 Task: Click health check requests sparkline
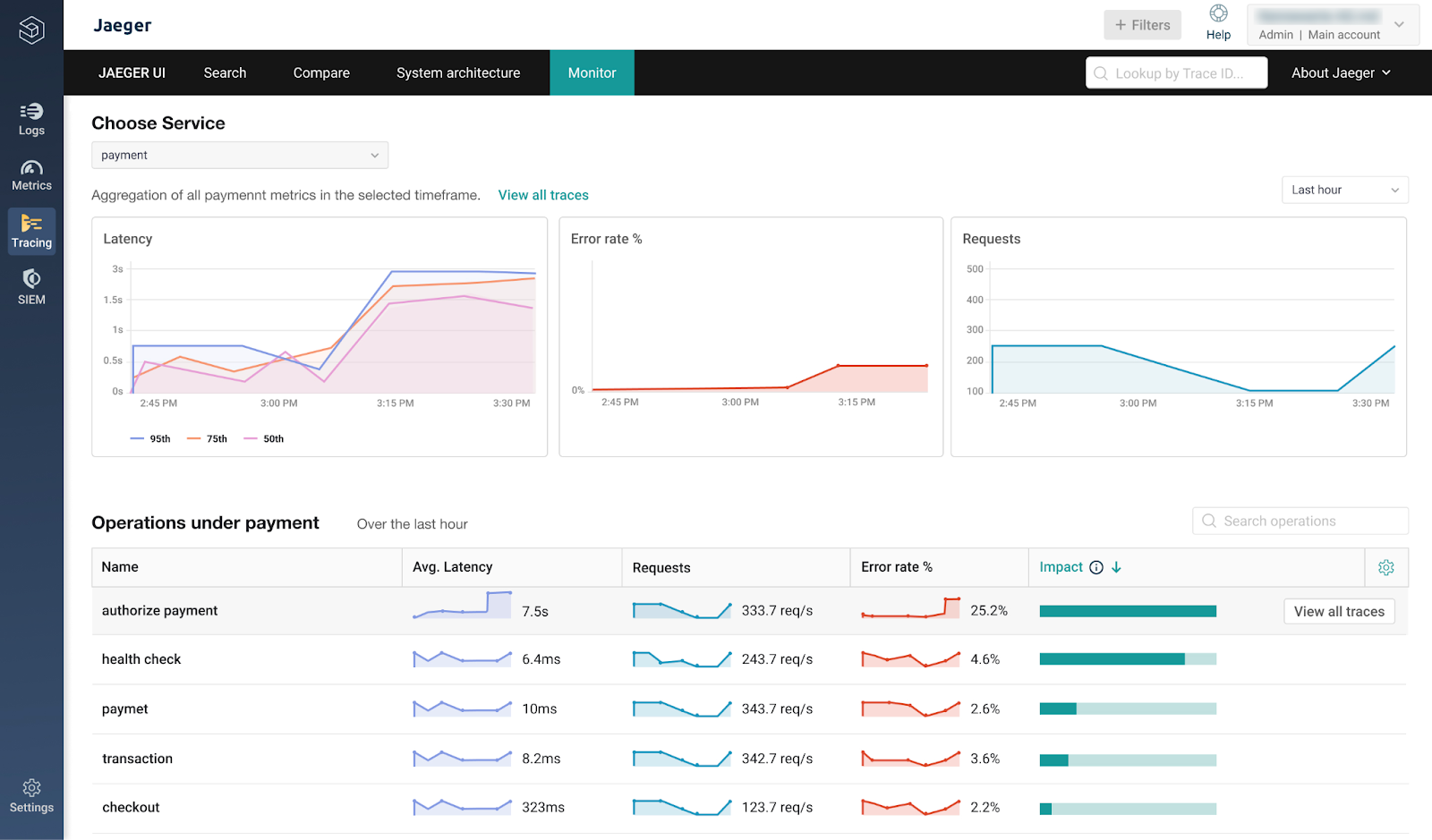682,659
